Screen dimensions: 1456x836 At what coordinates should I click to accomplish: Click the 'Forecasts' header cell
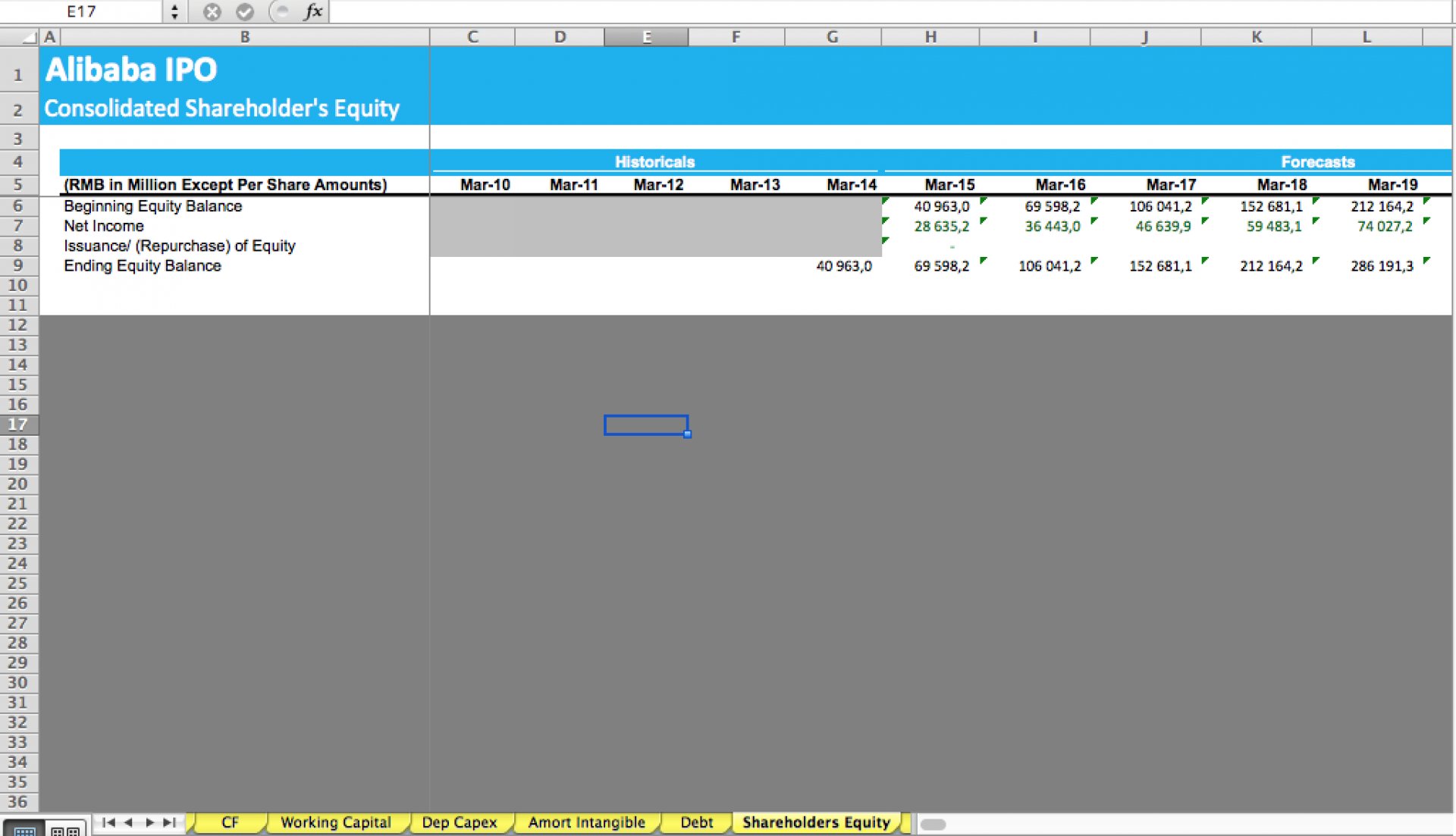(1318, 161)
